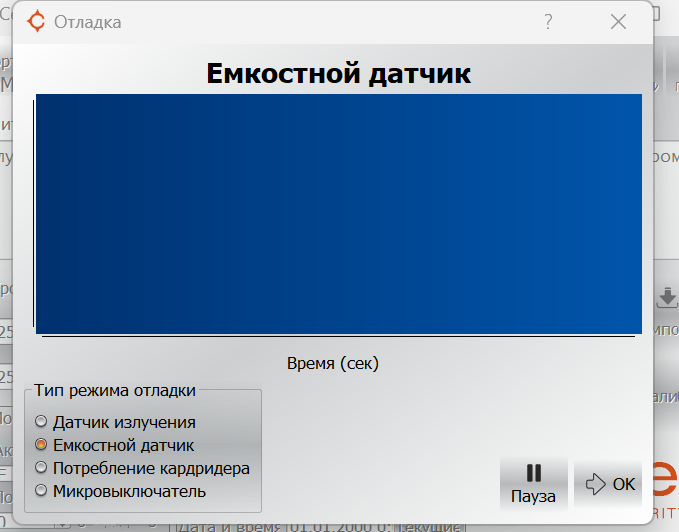
Task: Confirm the dialog with OK button
Action: [608, 484]
